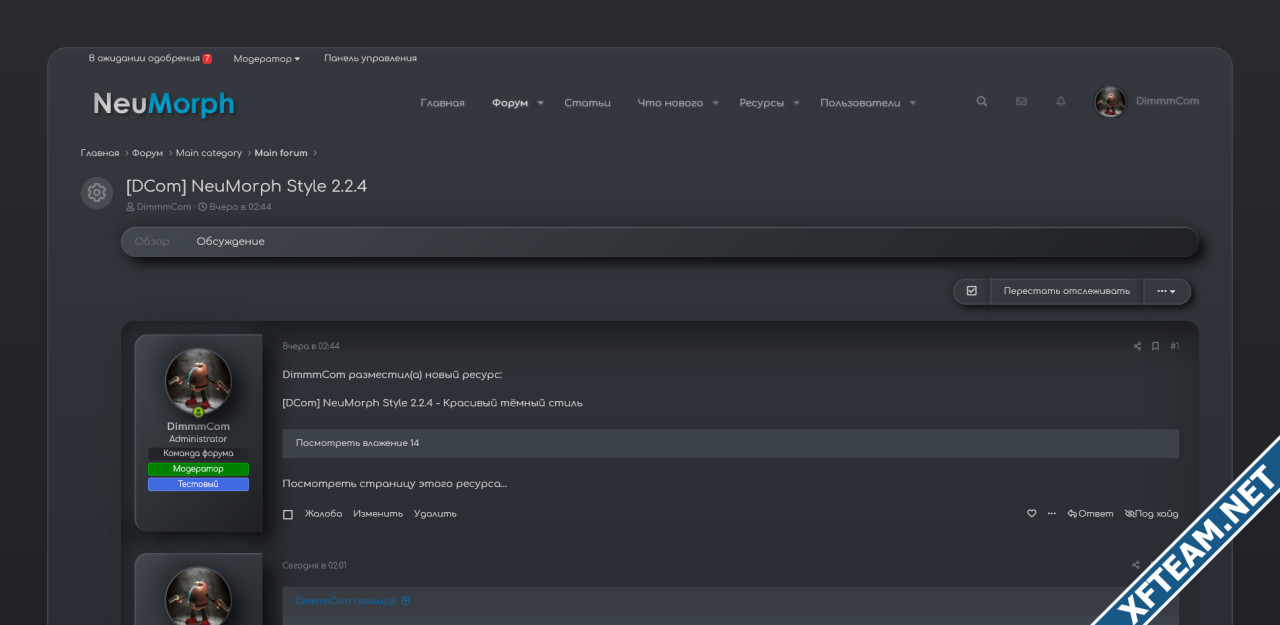Click DimmmCom name in post #1 user card
Image resolution: width=1280 pixels, height=625 pixels.
tap(198, 426)
